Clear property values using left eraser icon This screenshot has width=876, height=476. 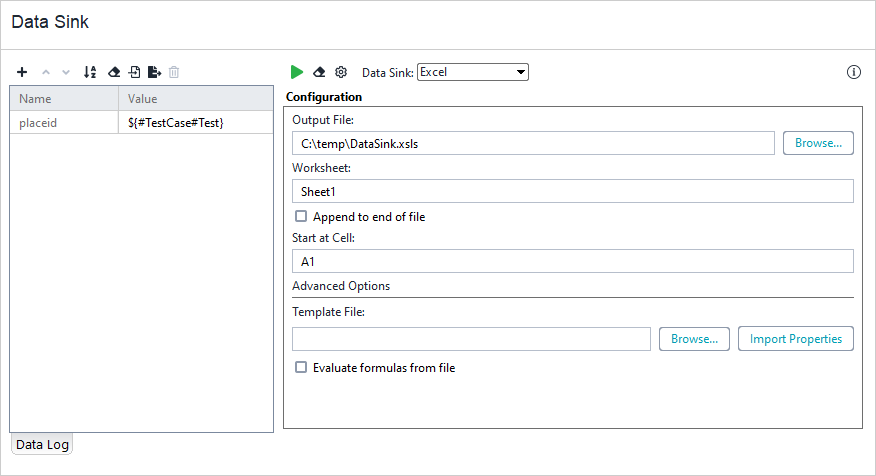[x=114, y=72]
